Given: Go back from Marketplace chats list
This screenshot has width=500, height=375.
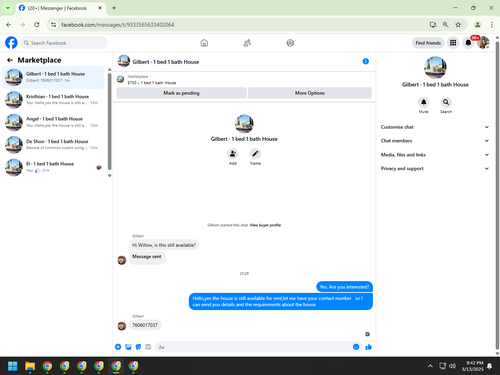Looking at the screenshot, I should point(10,60).
